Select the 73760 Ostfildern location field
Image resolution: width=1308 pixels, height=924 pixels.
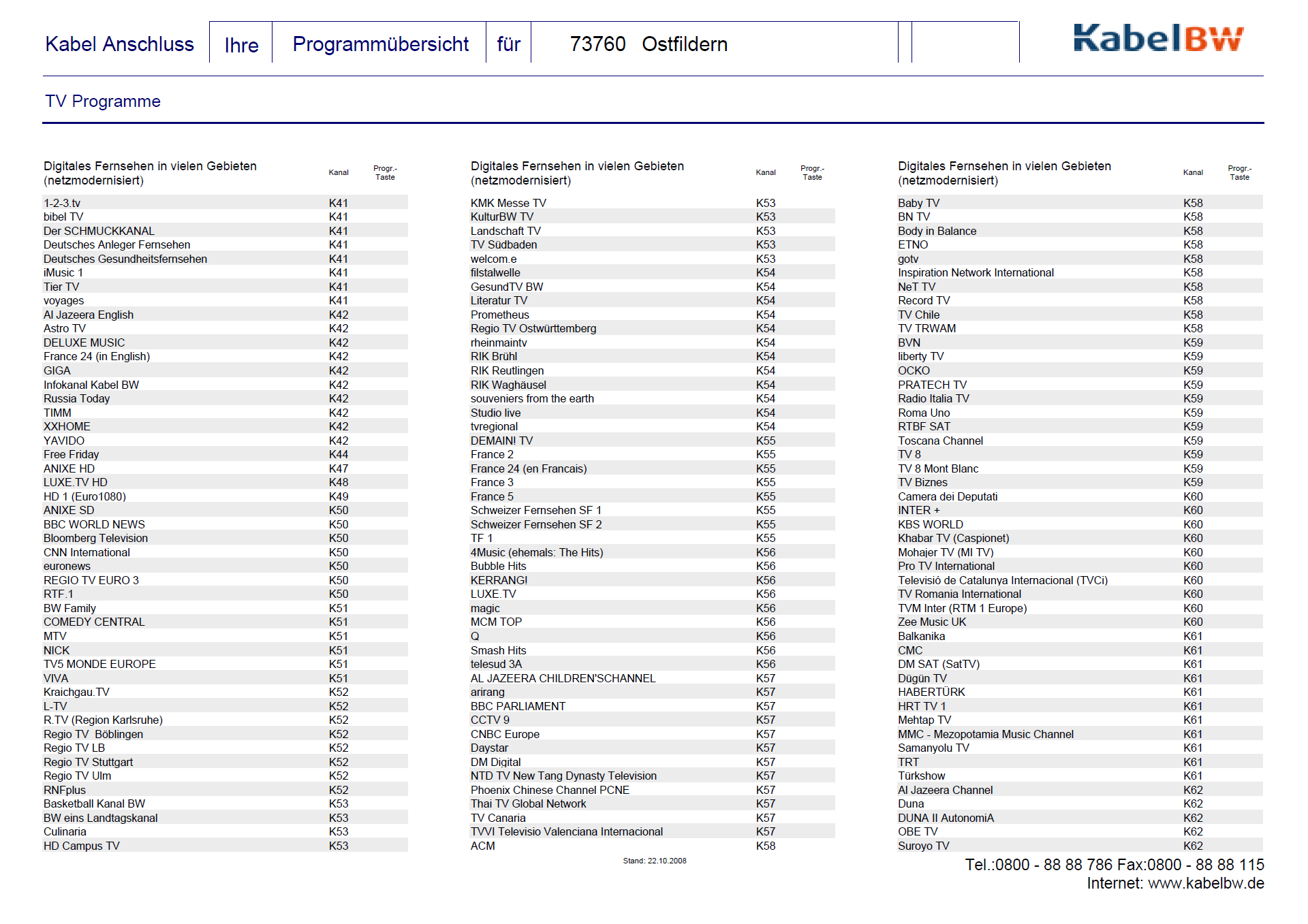pyautogui.click(x=648, y=44)
